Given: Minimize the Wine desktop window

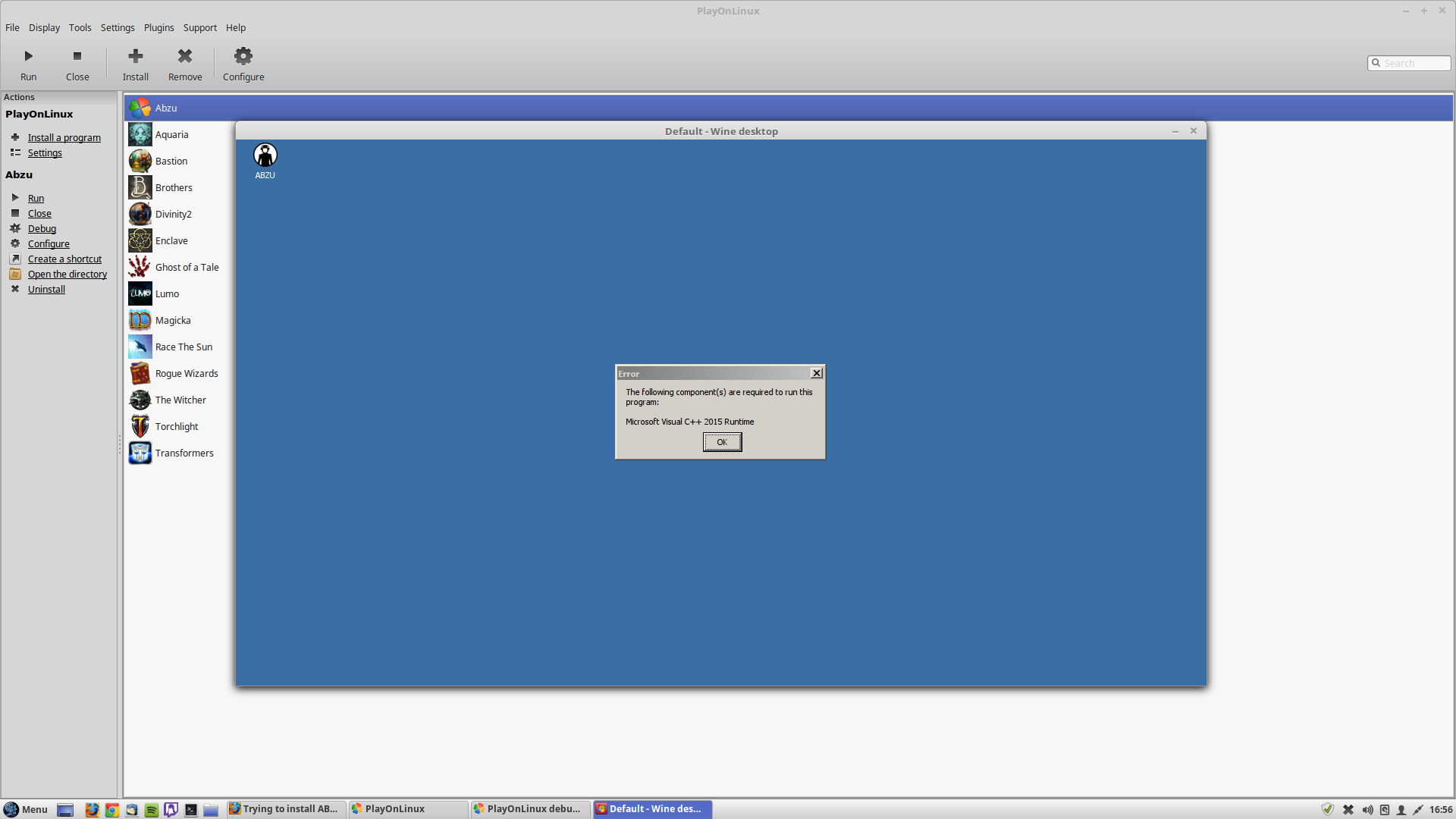Looking at the screenshot, I should click(1175, 131).
